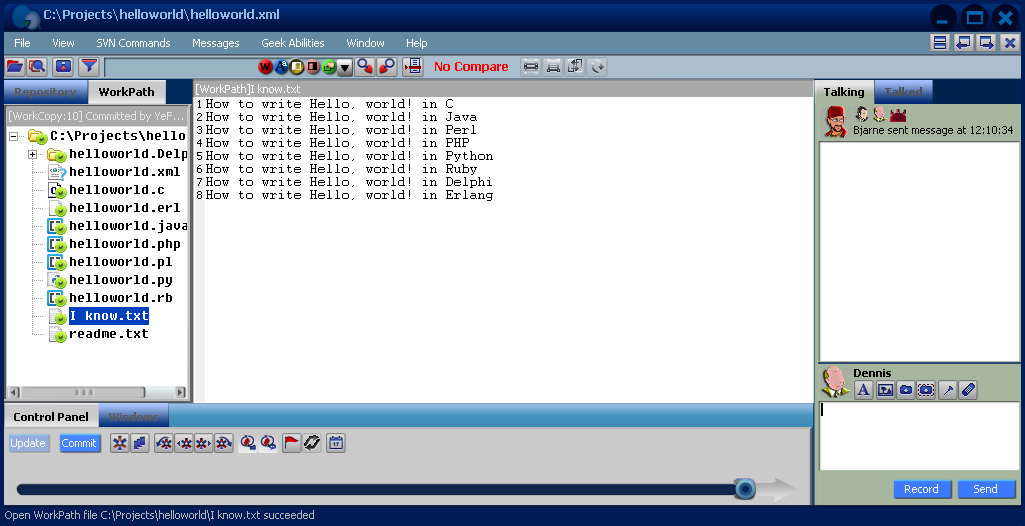The height and width of the screenshot is (526, 1025).
Task: Click the camera icon with dashed selection border
Action: coord(926,390)
